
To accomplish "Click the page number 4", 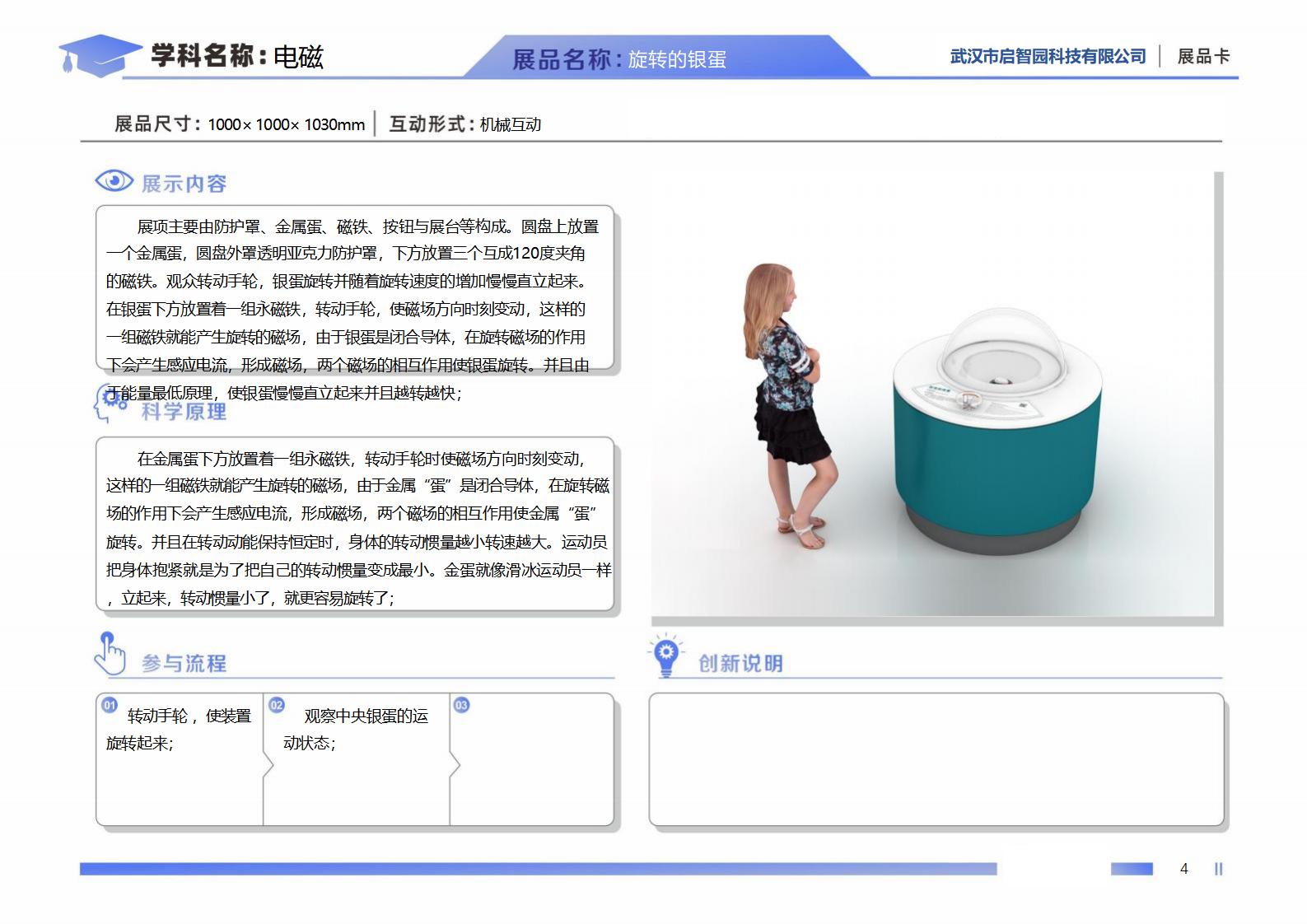I will [x=1184, y=869].
